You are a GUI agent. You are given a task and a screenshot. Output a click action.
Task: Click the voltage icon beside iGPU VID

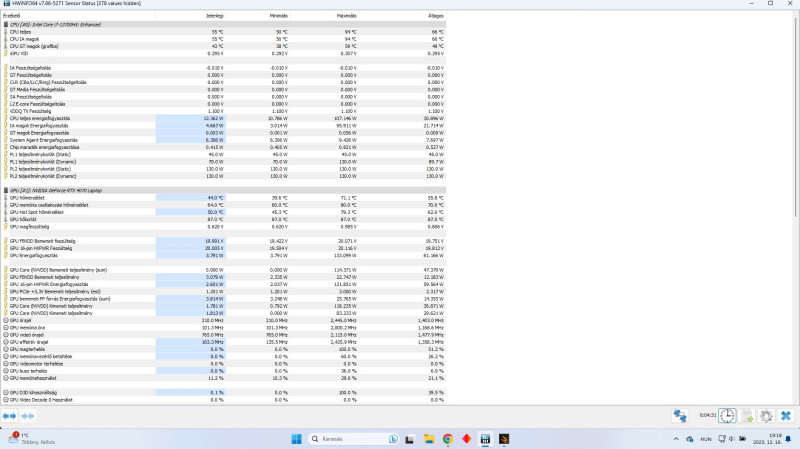tap(6, 53)
